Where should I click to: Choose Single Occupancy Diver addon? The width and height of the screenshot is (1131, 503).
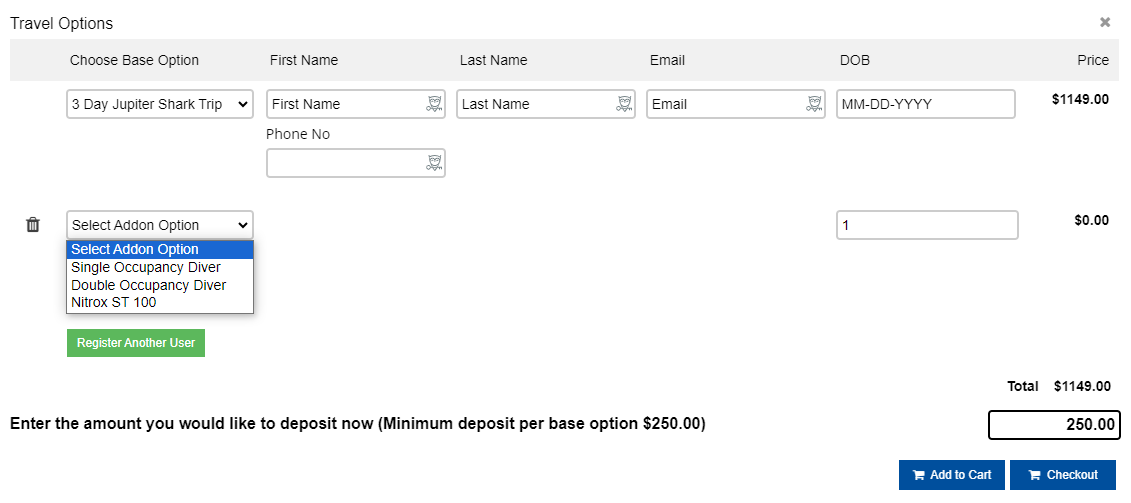point(146,267)
